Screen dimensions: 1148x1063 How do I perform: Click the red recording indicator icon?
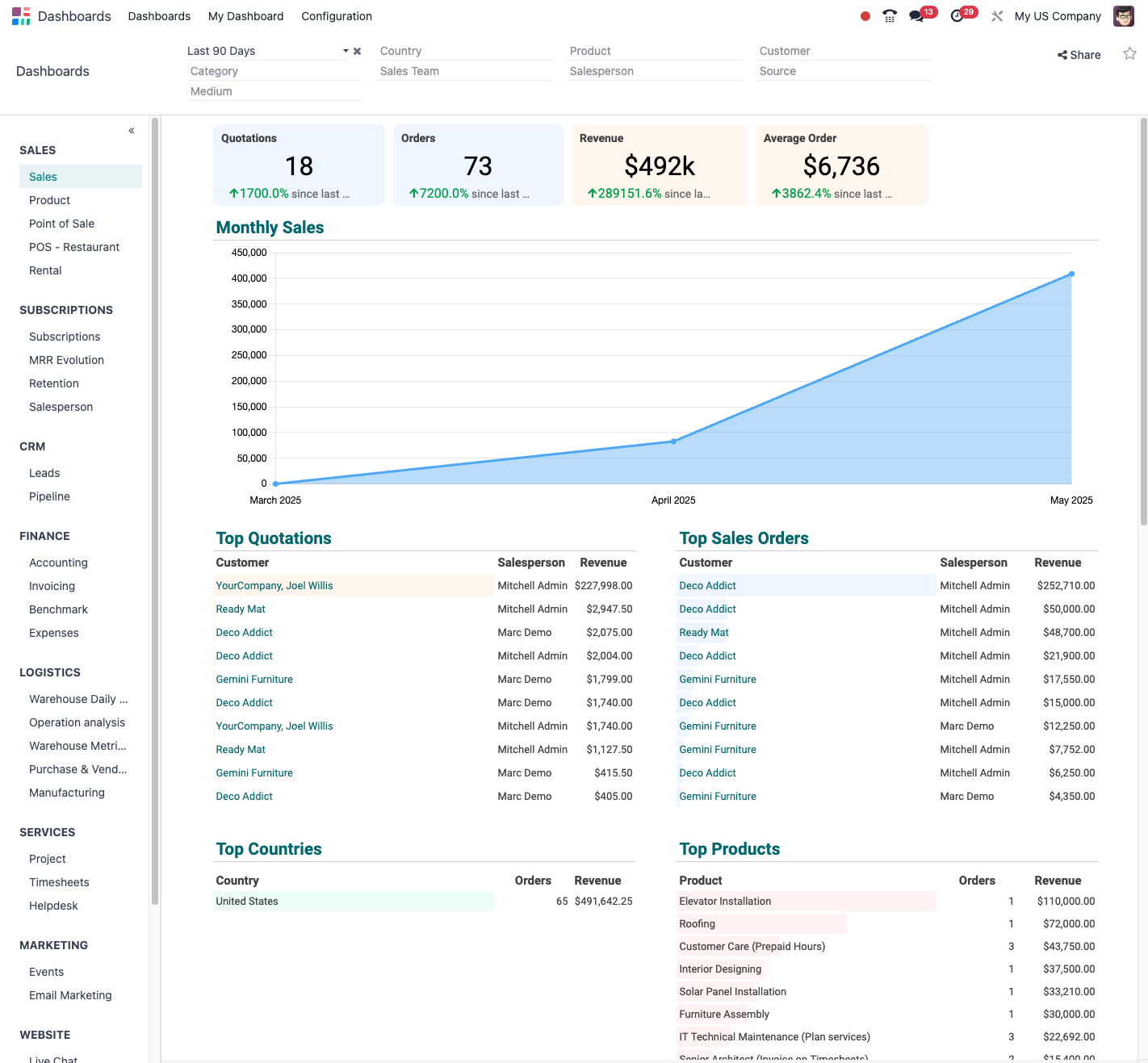[x=865, y=16]
